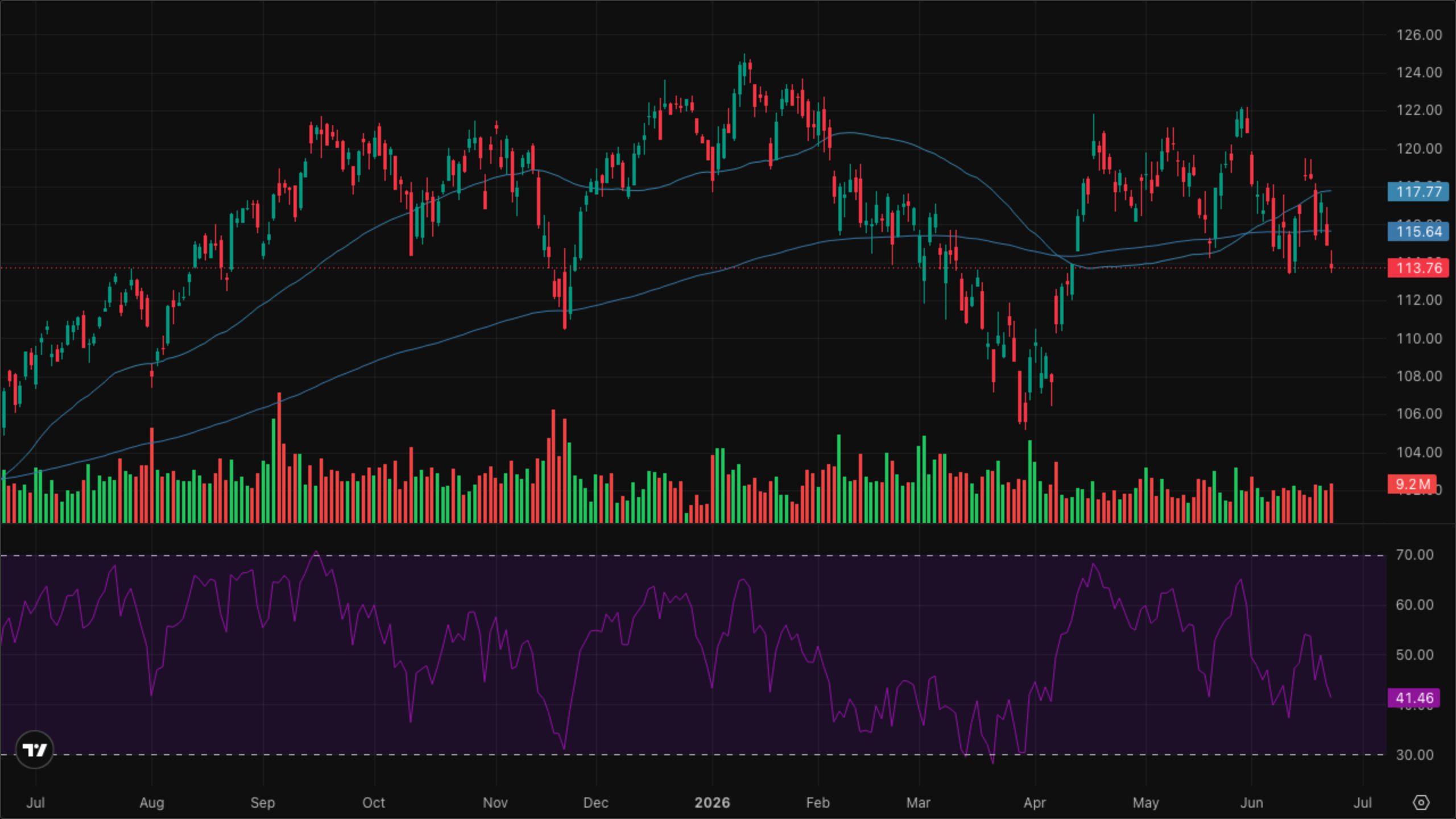Click the Apr label on time axis
Image resolution: width=1456 pixels, height=819 pixels.
point(1035,803)
